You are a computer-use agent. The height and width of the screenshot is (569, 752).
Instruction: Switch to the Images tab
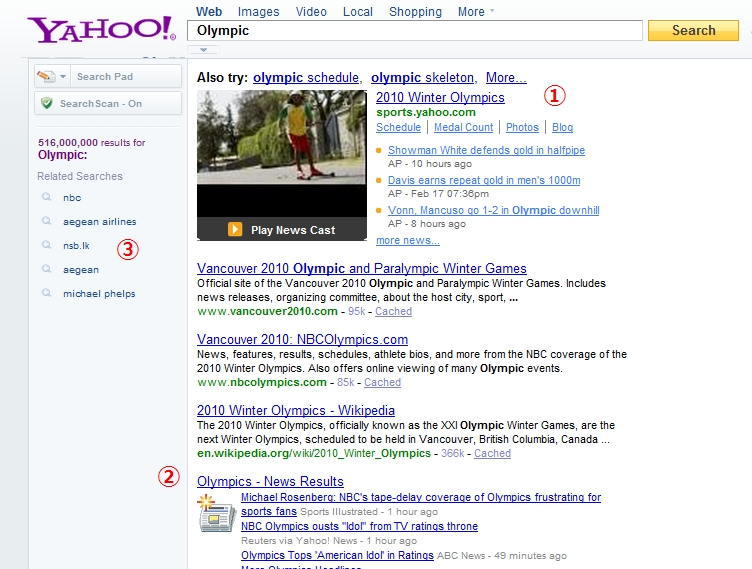(258, 12)
